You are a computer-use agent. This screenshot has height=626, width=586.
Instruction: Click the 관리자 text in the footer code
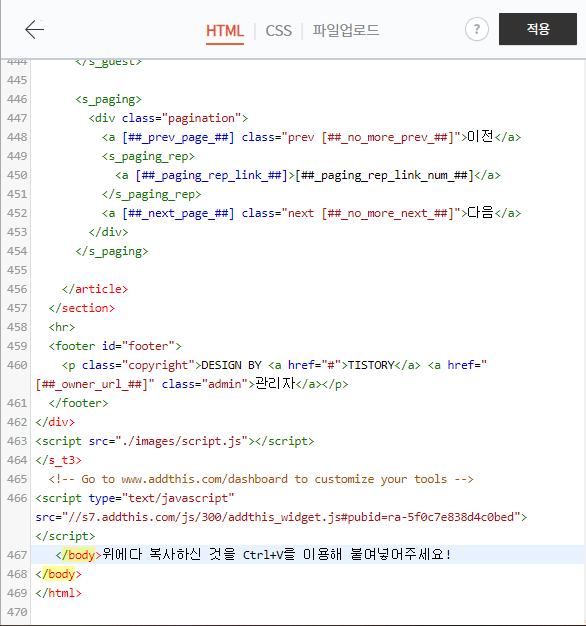pyautogui.click(x=275, y=384)
